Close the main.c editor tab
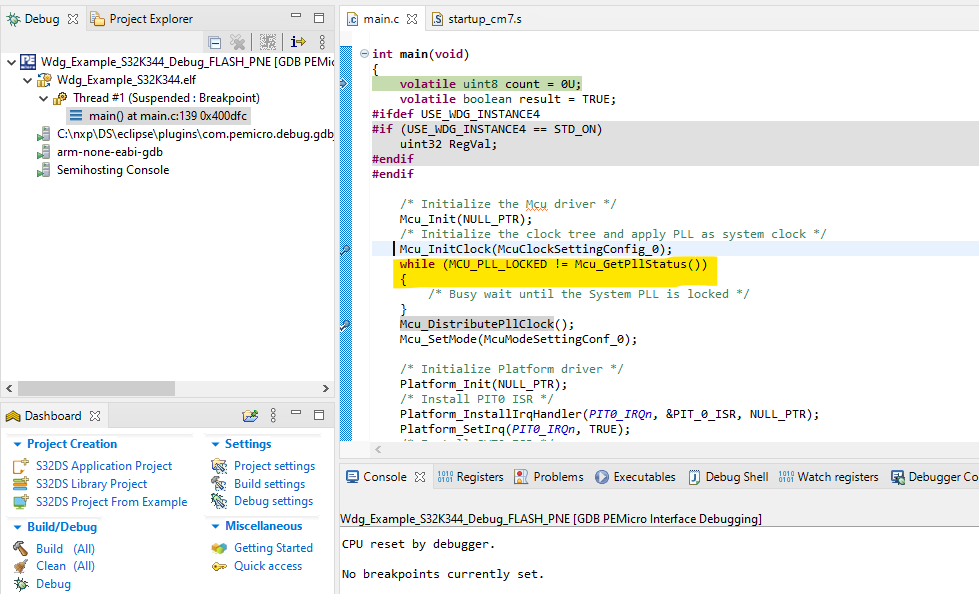Image resolution: width=979 pixels, height=594 pixels. (412, 19)
